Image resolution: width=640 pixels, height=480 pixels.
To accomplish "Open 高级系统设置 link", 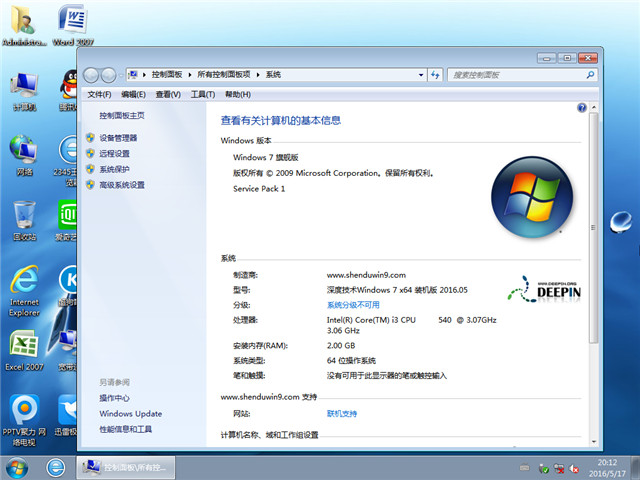I will [x=122, y=185].
